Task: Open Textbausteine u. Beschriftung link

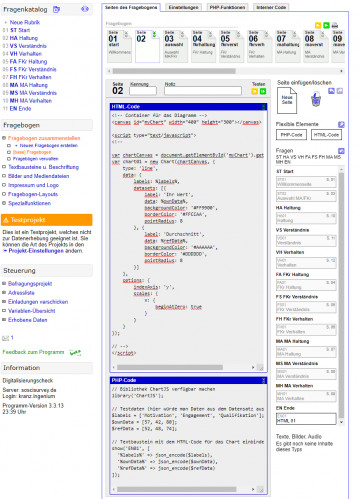Action: 44,167
